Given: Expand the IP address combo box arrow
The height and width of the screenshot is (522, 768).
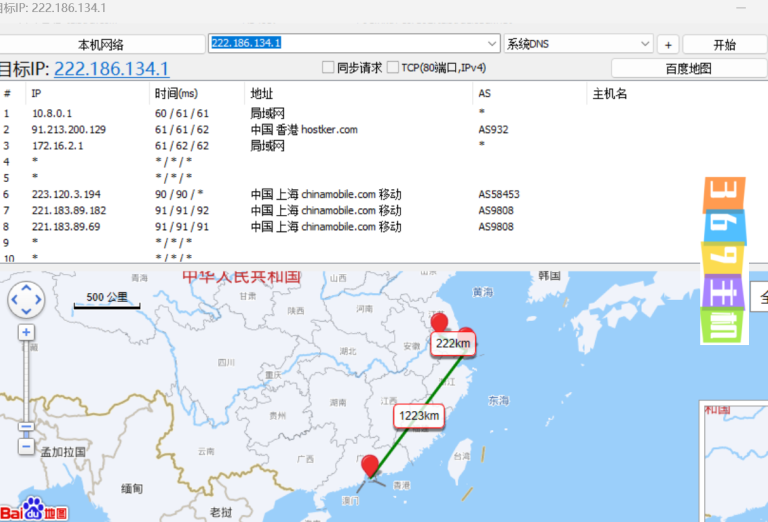Looking at the screenshot, I should point(492,44).
